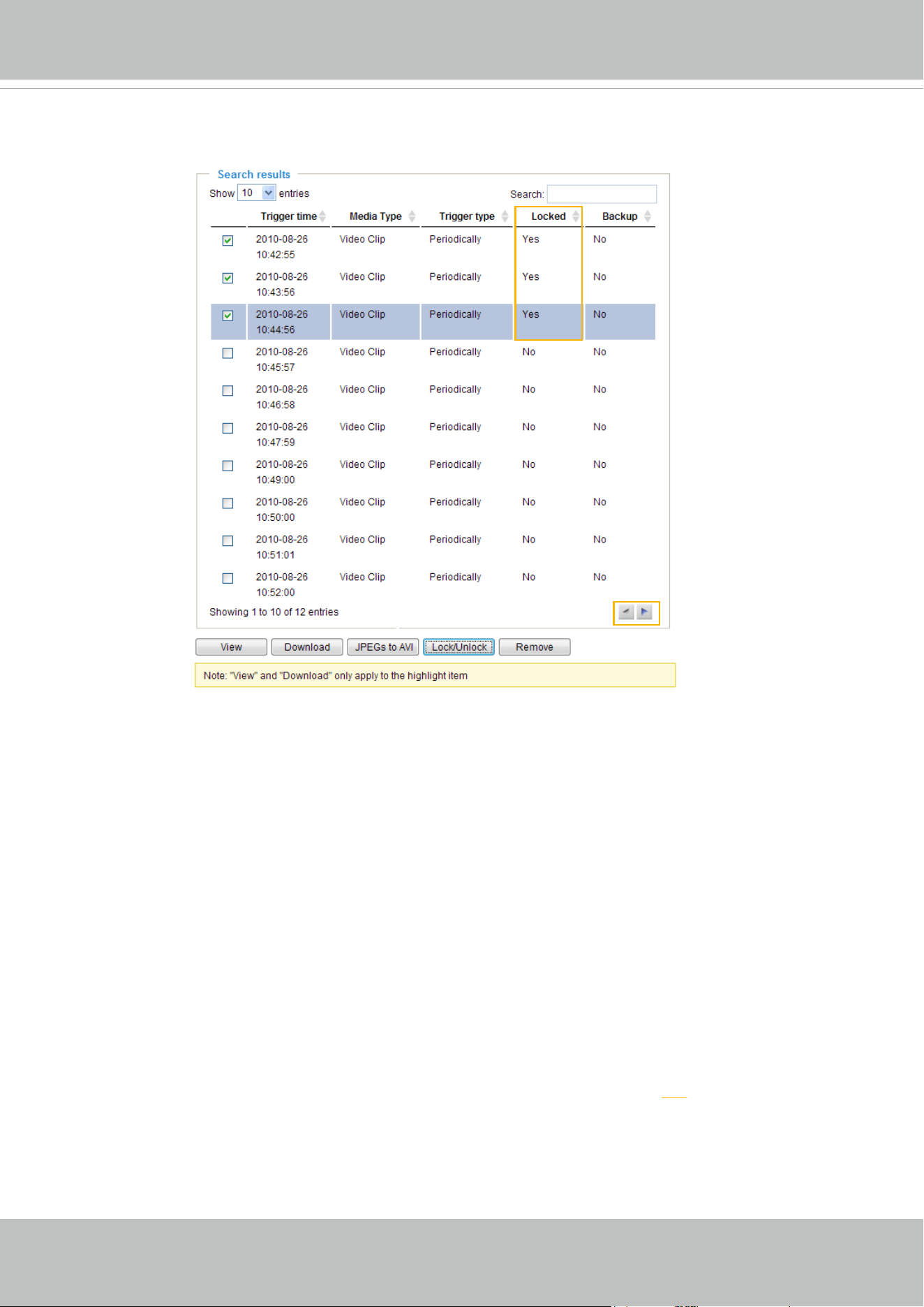
Task: Click the Showing 1 to 10 of 12 entries text
Action: coord(274,612)
